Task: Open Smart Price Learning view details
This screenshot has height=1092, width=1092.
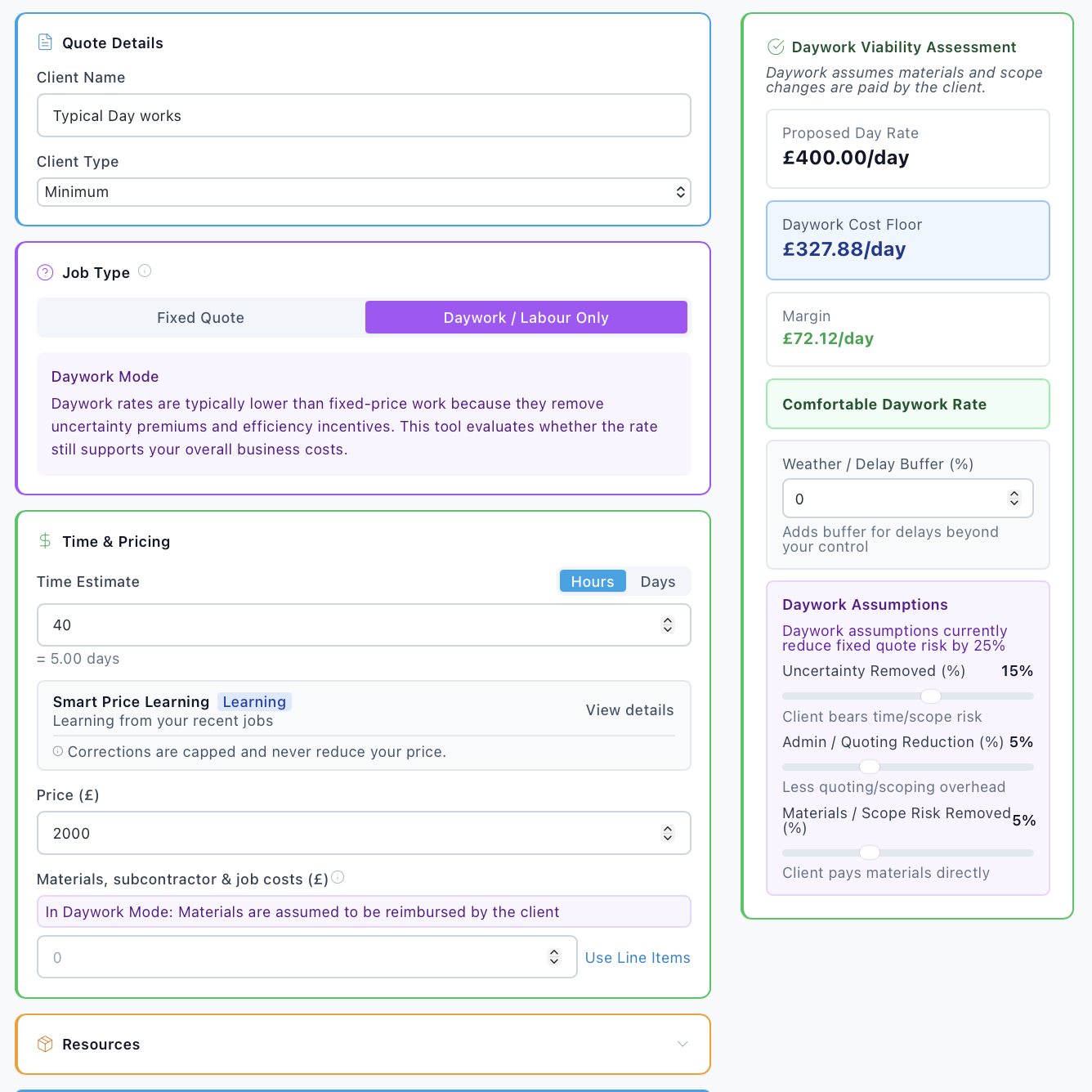Action: [x=629, y=709]
